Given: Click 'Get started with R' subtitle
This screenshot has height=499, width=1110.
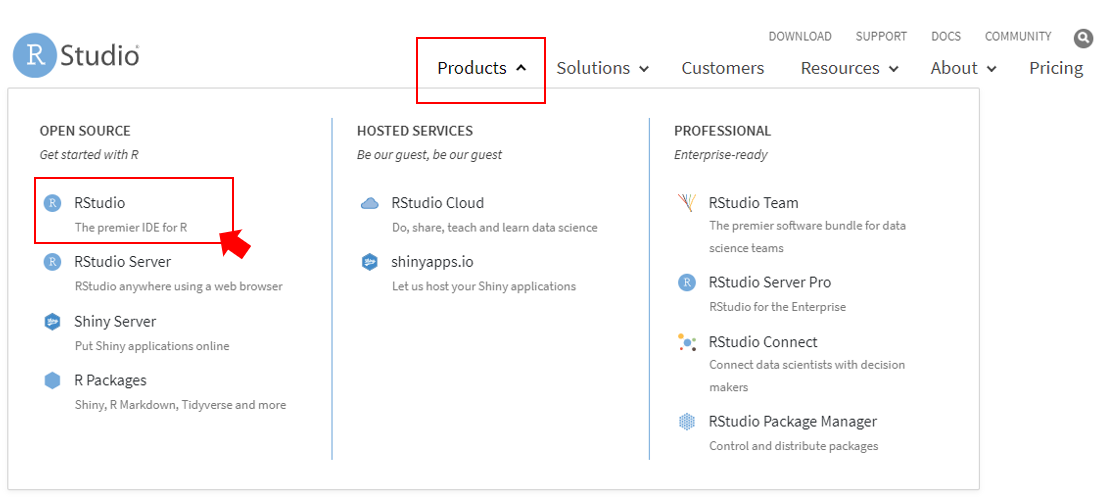Looking at the screenshot, I should click(89, 154).
